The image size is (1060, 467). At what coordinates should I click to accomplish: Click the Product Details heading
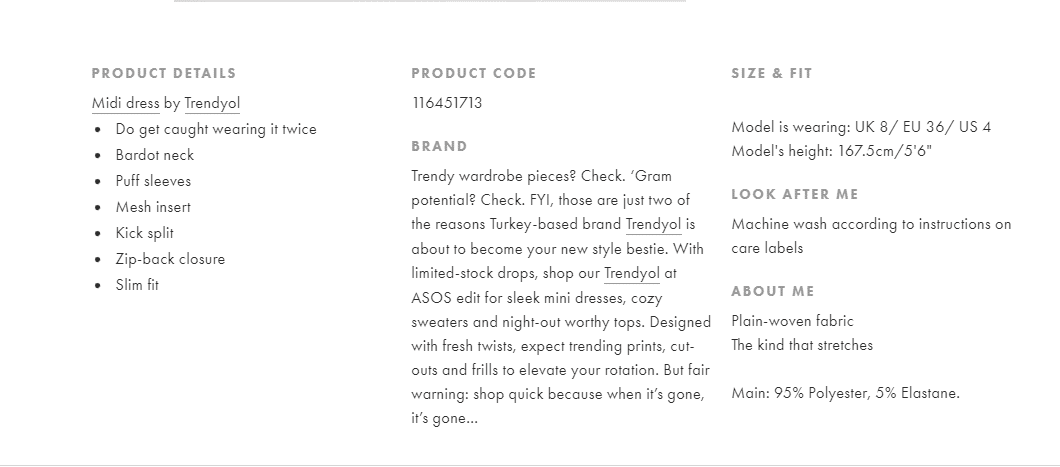[x=164, y=73]
